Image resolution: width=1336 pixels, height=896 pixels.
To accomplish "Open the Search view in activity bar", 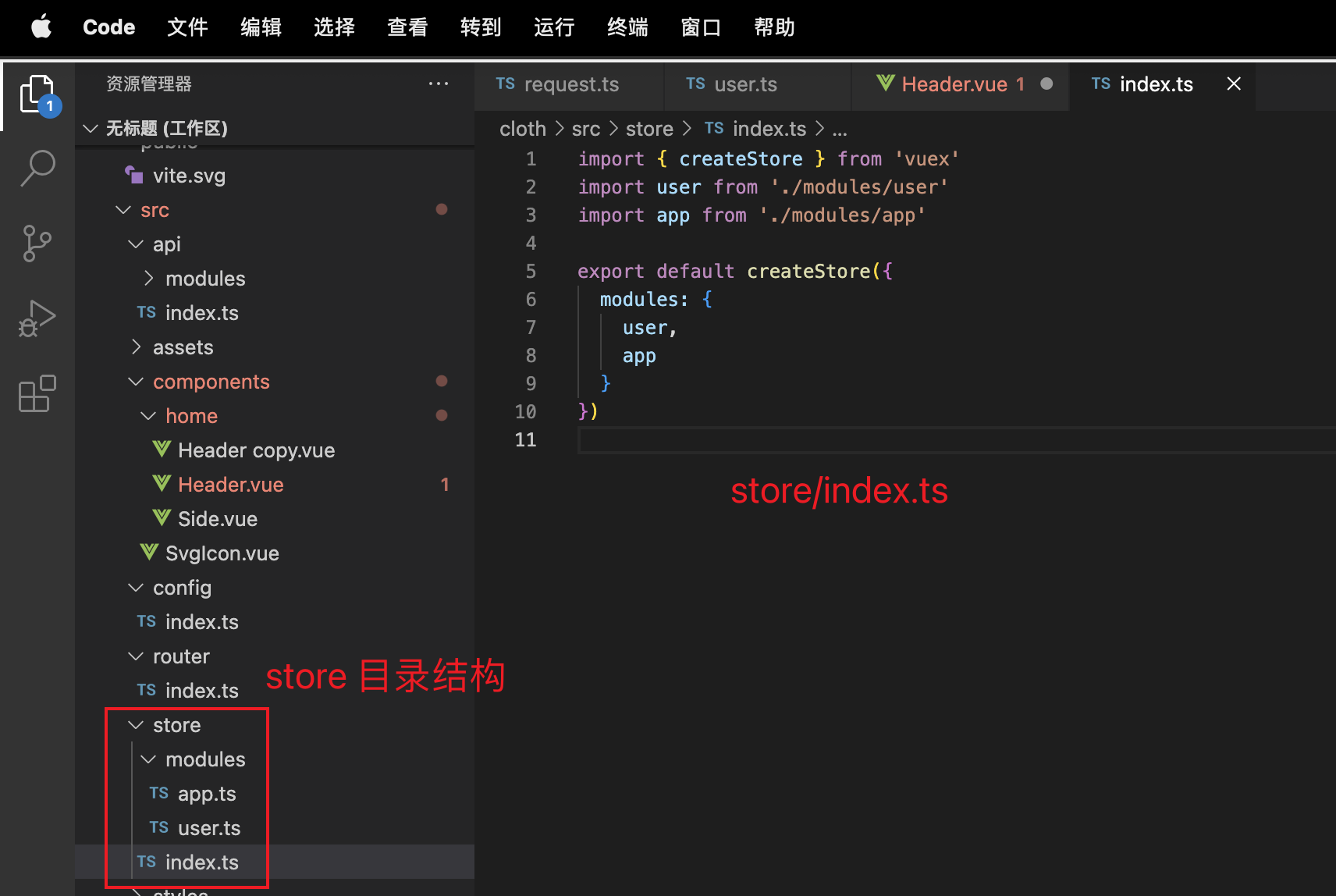I will (x=37, y=169).
